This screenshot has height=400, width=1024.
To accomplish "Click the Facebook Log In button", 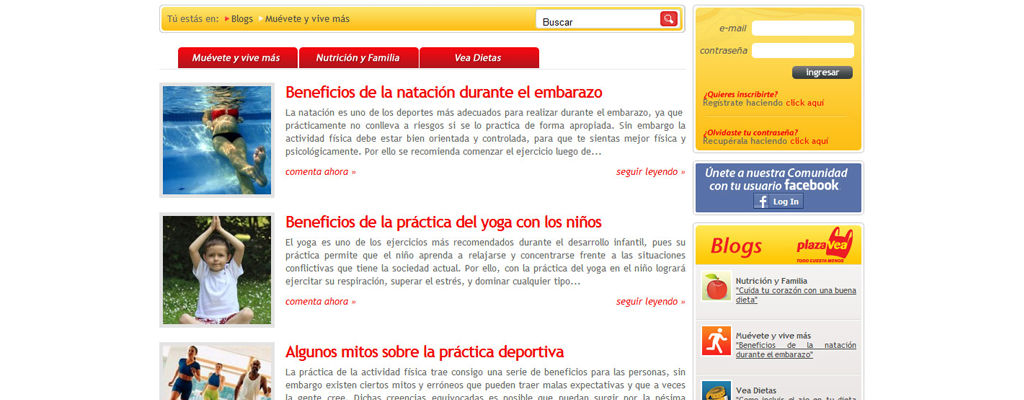I will (x=778, y=201).
